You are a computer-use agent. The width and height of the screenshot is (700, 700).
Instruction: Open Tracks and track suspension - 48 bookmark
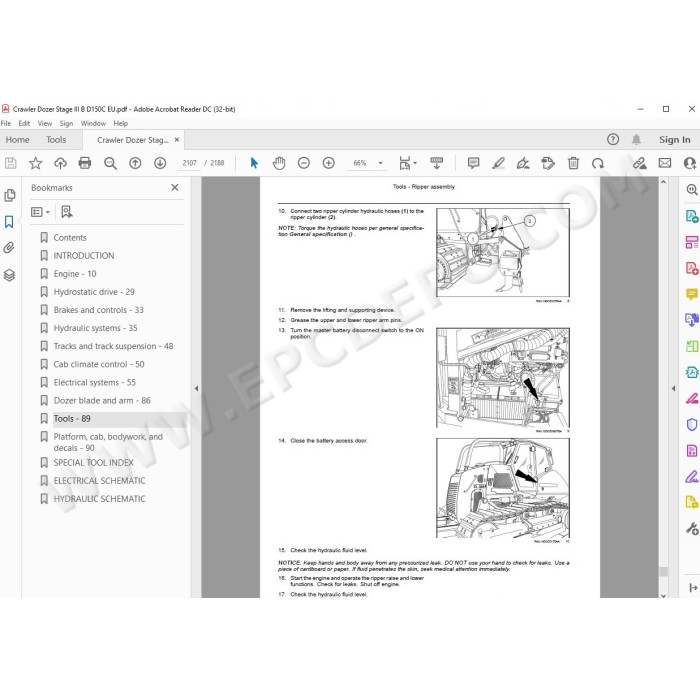tap(113, 346)
